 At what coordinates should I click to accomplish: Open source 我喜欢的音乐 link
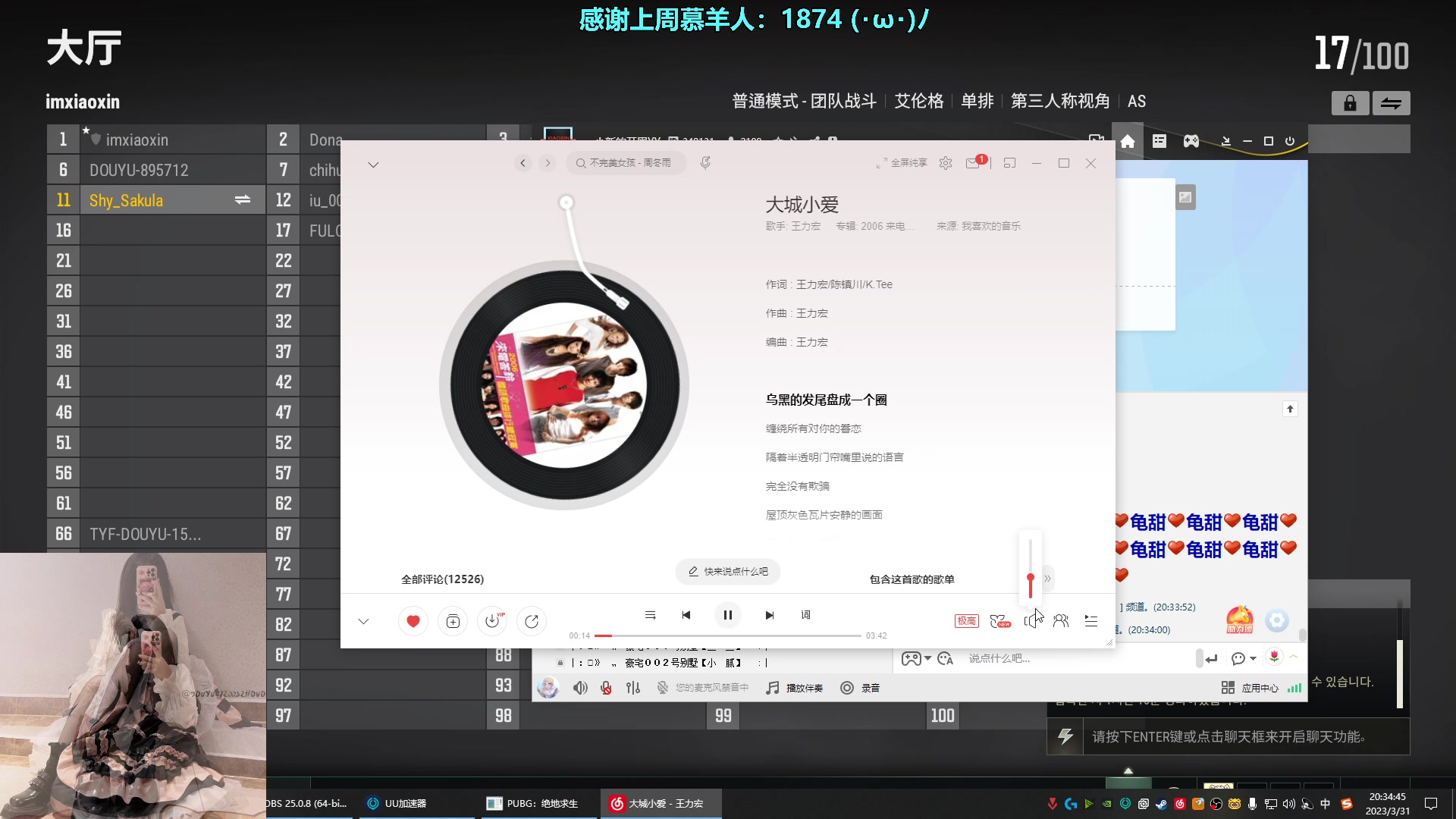click(x=991, y=226)
